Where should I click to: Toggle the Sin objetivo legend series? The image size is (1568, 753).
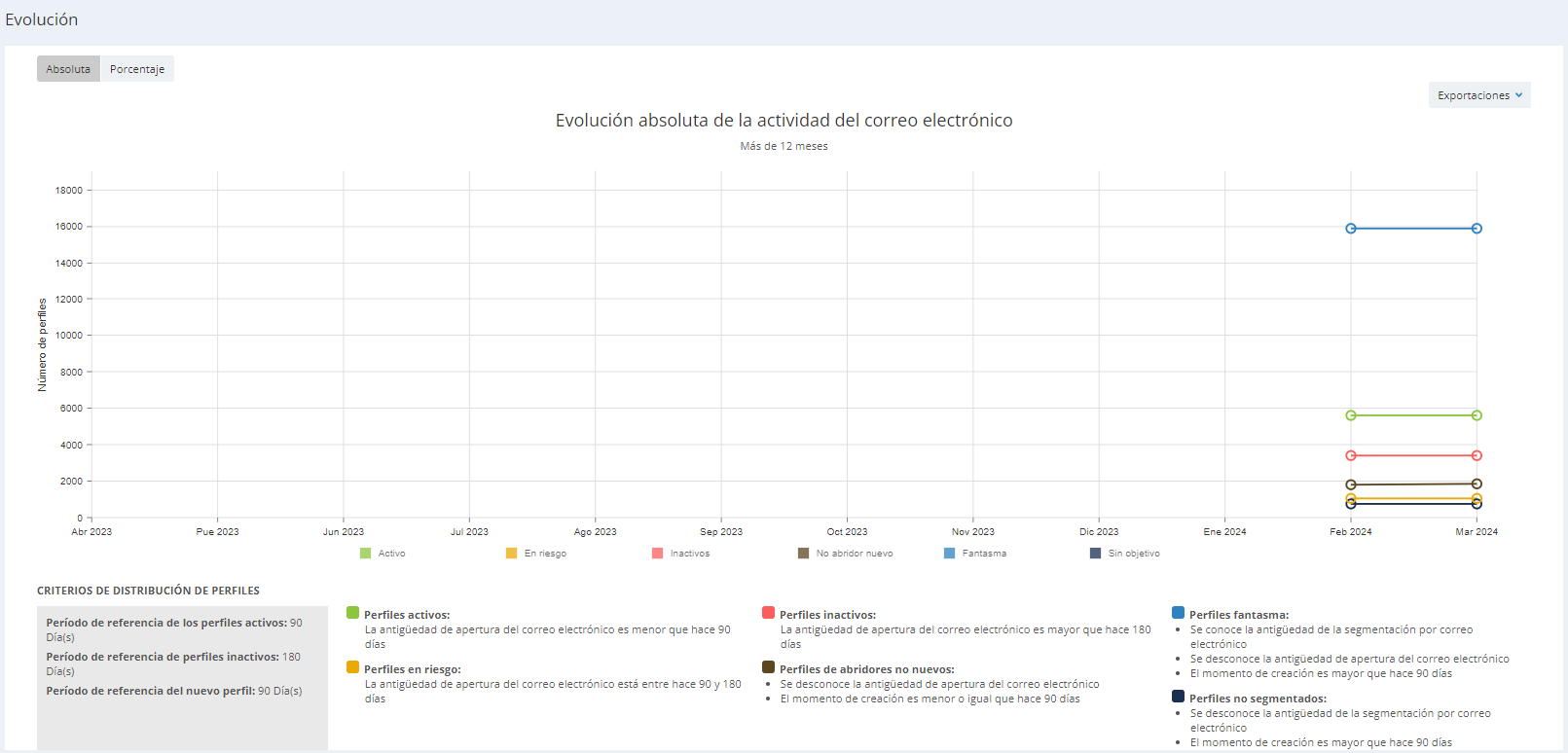tap(1125, 554)
